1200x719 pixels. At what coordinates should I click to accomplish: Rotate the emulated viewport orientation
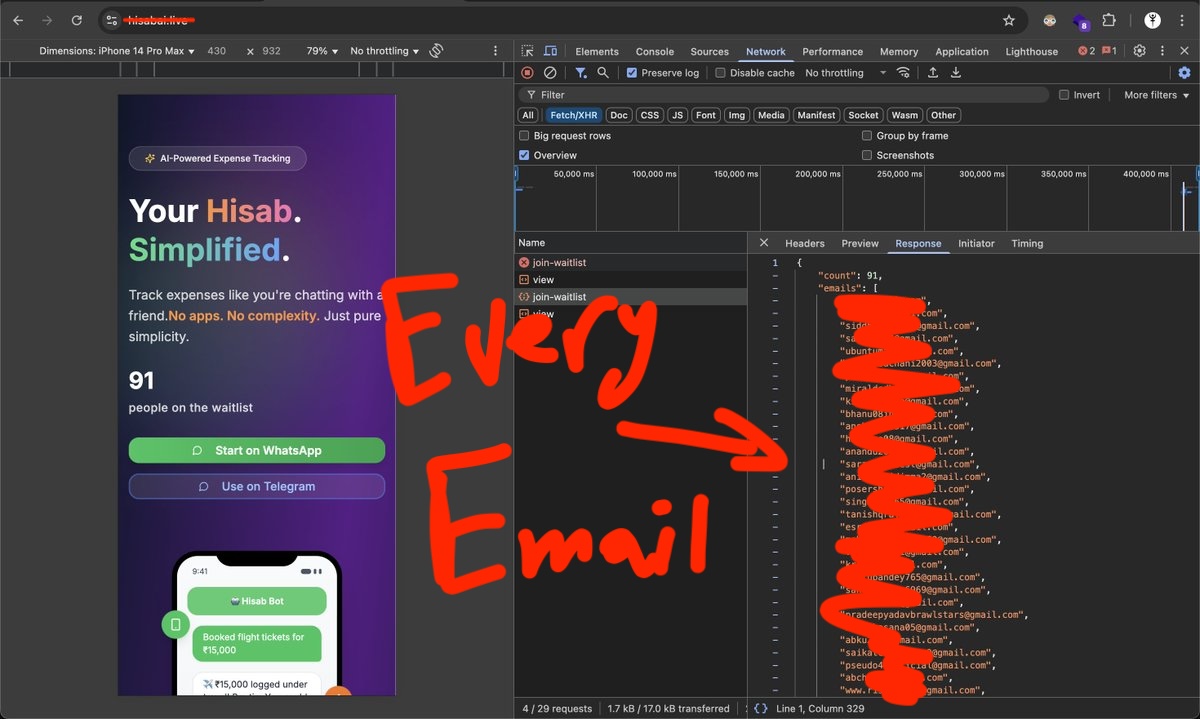[x=436, y=50]
